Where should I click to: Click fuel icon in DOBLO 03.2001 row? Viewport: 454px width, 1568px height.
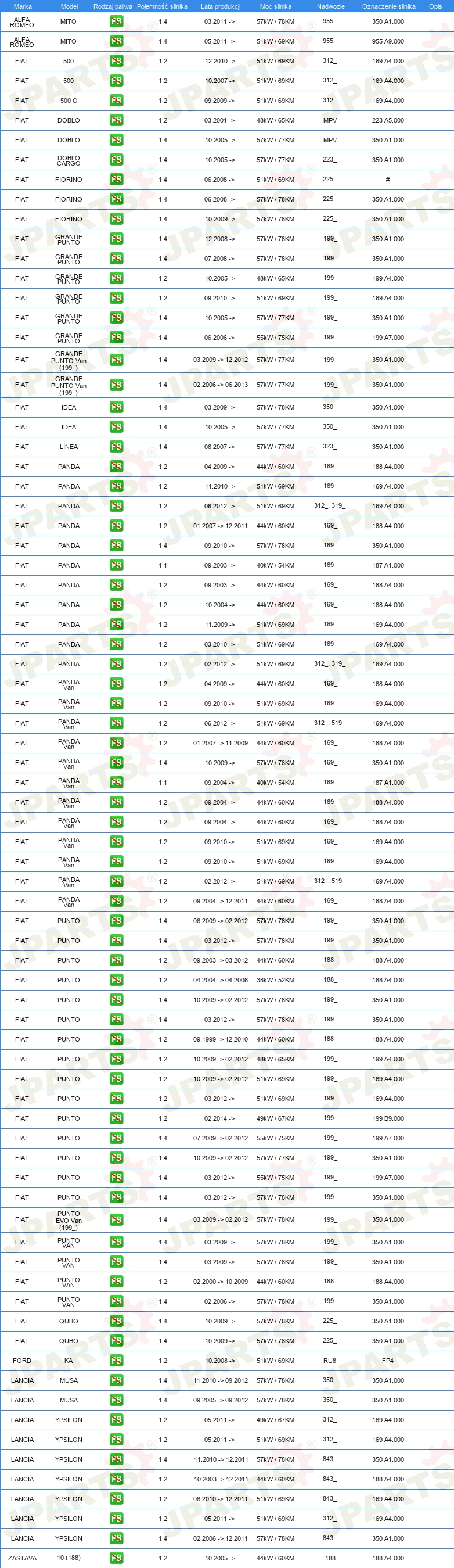pos(116,120)
